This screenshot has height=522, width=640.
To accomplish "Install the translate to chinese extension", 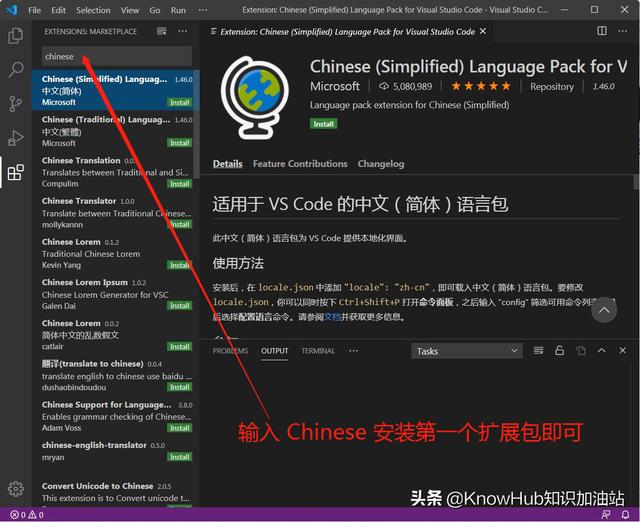I will (180, 387).
